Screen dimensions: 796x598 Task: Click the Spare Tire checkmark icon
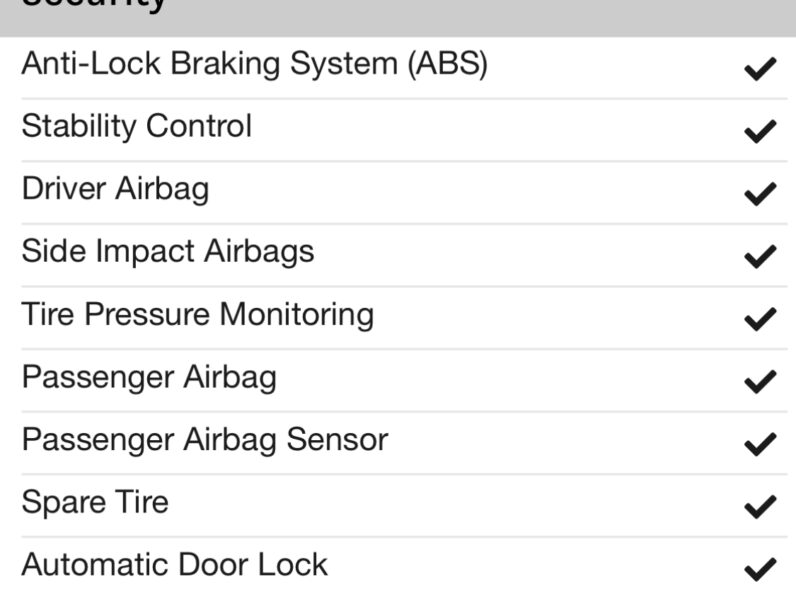click(x=760, y=506)
